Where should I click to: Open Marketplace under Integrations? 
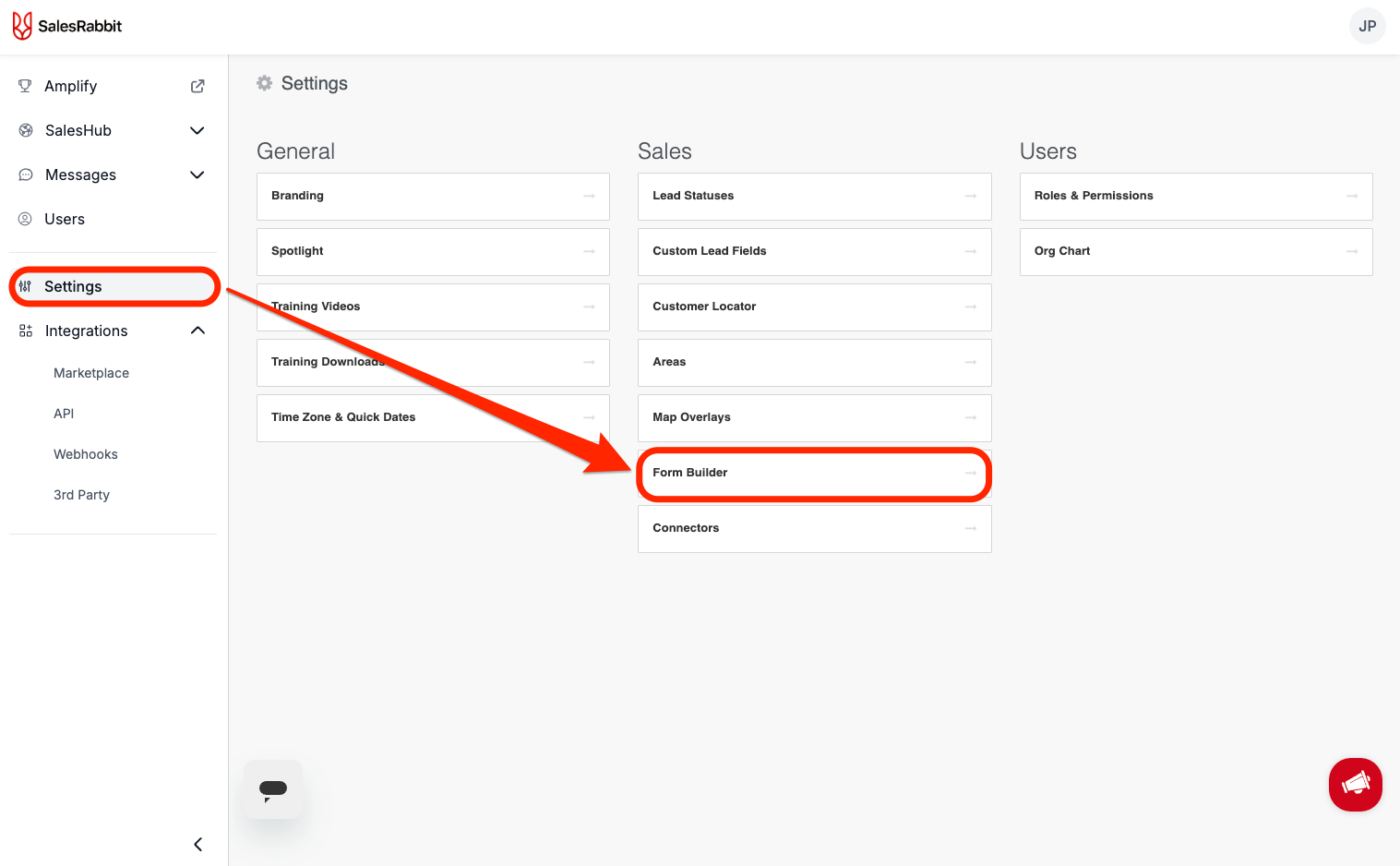tap(91, 373)
